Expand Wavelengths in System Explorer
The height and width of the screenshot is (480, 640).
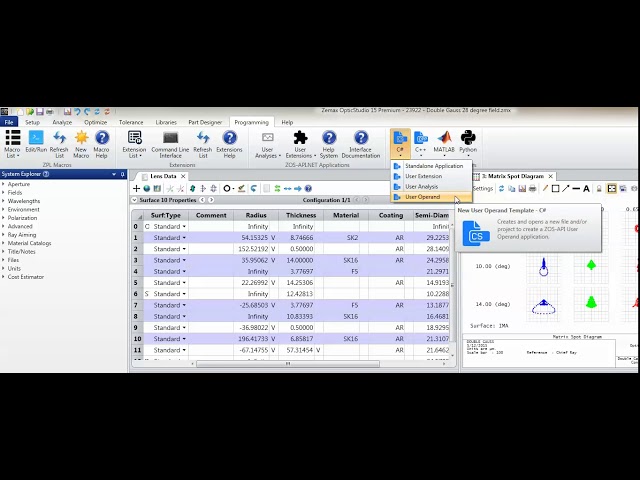point(3,201)
